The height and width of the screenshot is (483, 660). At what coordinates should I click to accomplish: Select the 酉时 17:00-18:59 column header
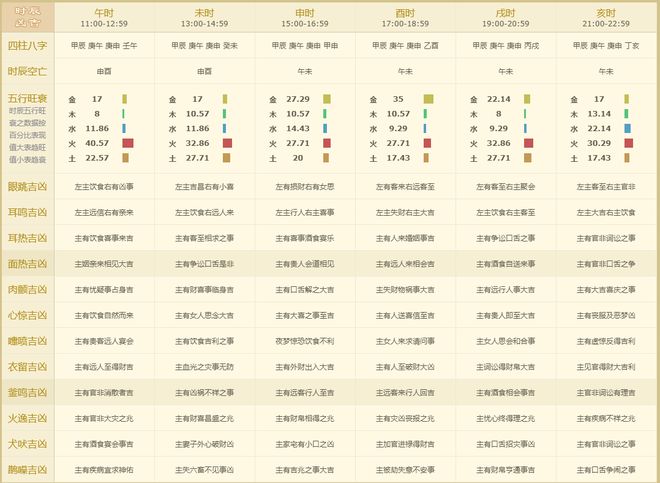point(405,18)
